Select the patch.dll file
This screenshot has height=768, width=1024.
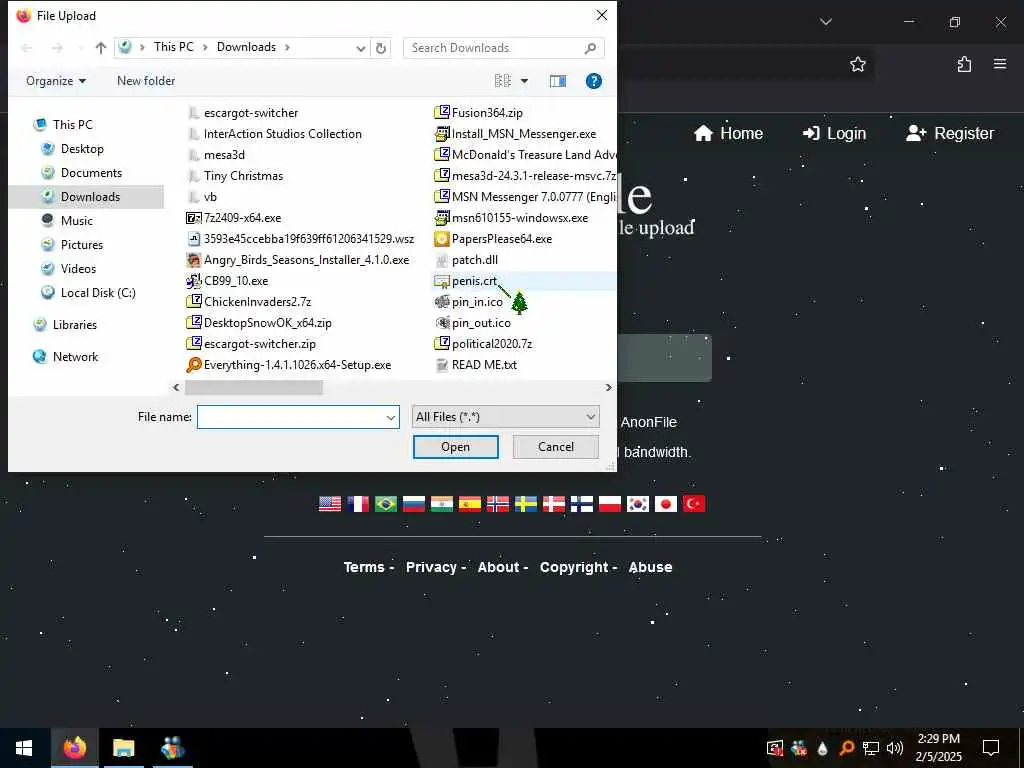466,260
